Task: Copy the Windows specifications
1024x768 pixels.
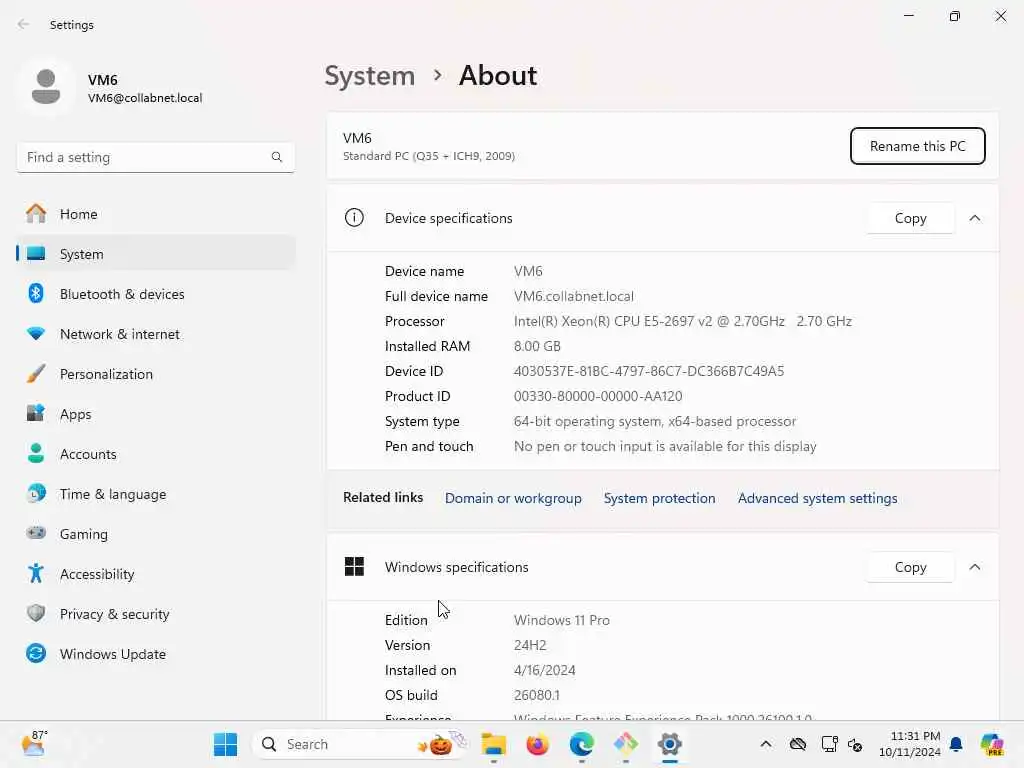Action: [x=910, y=567]
